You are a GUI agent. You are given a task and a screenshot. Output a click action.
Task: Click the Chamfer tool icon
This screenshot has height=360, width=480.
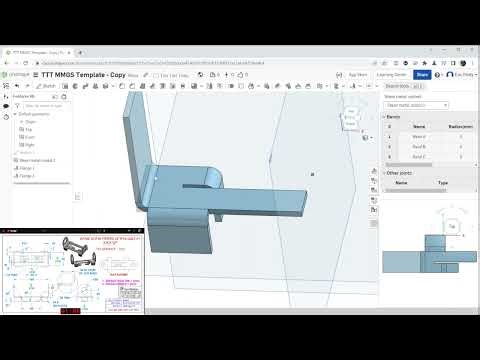tap(132, 86)
